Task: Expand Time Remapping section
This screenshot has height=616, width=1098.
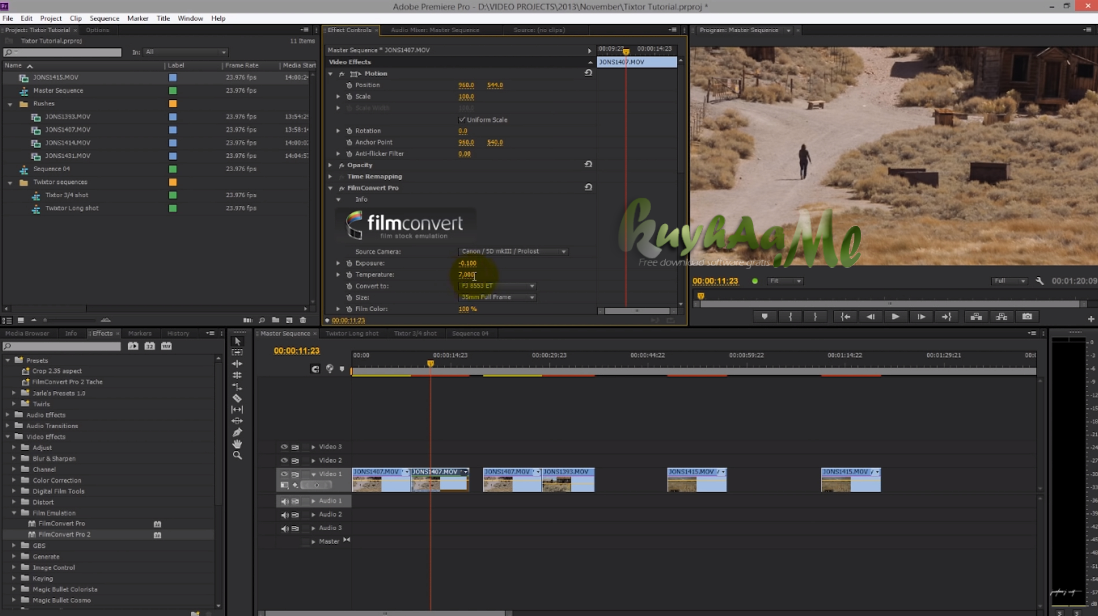Action: (x=331, y=176)
